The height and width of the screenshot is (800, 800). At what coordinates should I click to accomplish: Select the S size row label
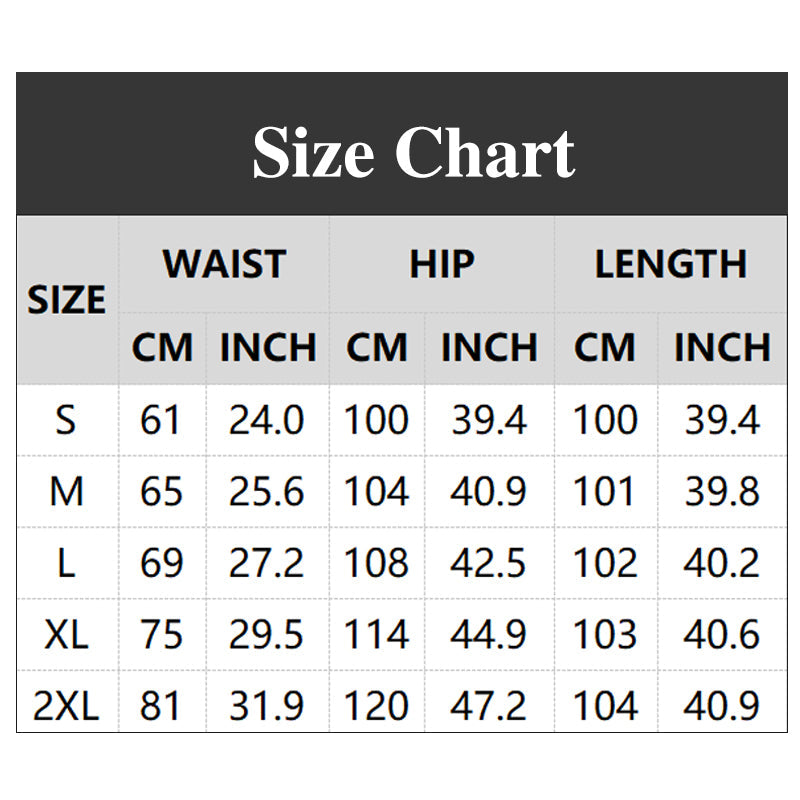click(66, 420)
